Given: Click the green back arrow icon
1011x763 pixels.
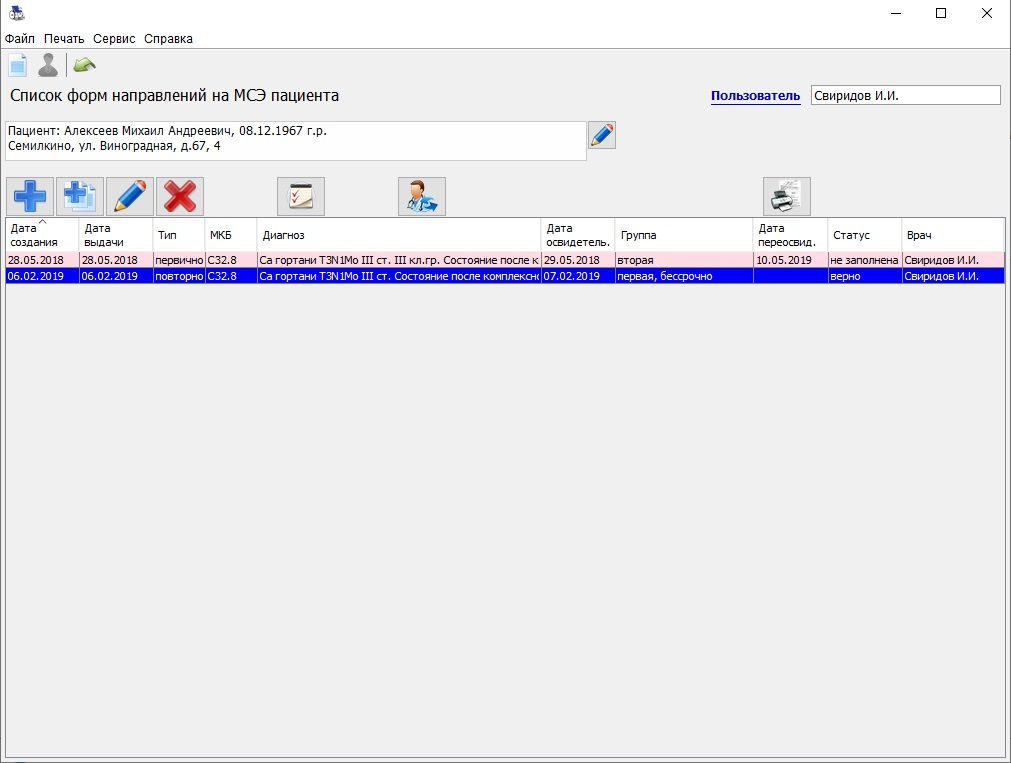Looking at the screenshot, I should pos(84,64).
